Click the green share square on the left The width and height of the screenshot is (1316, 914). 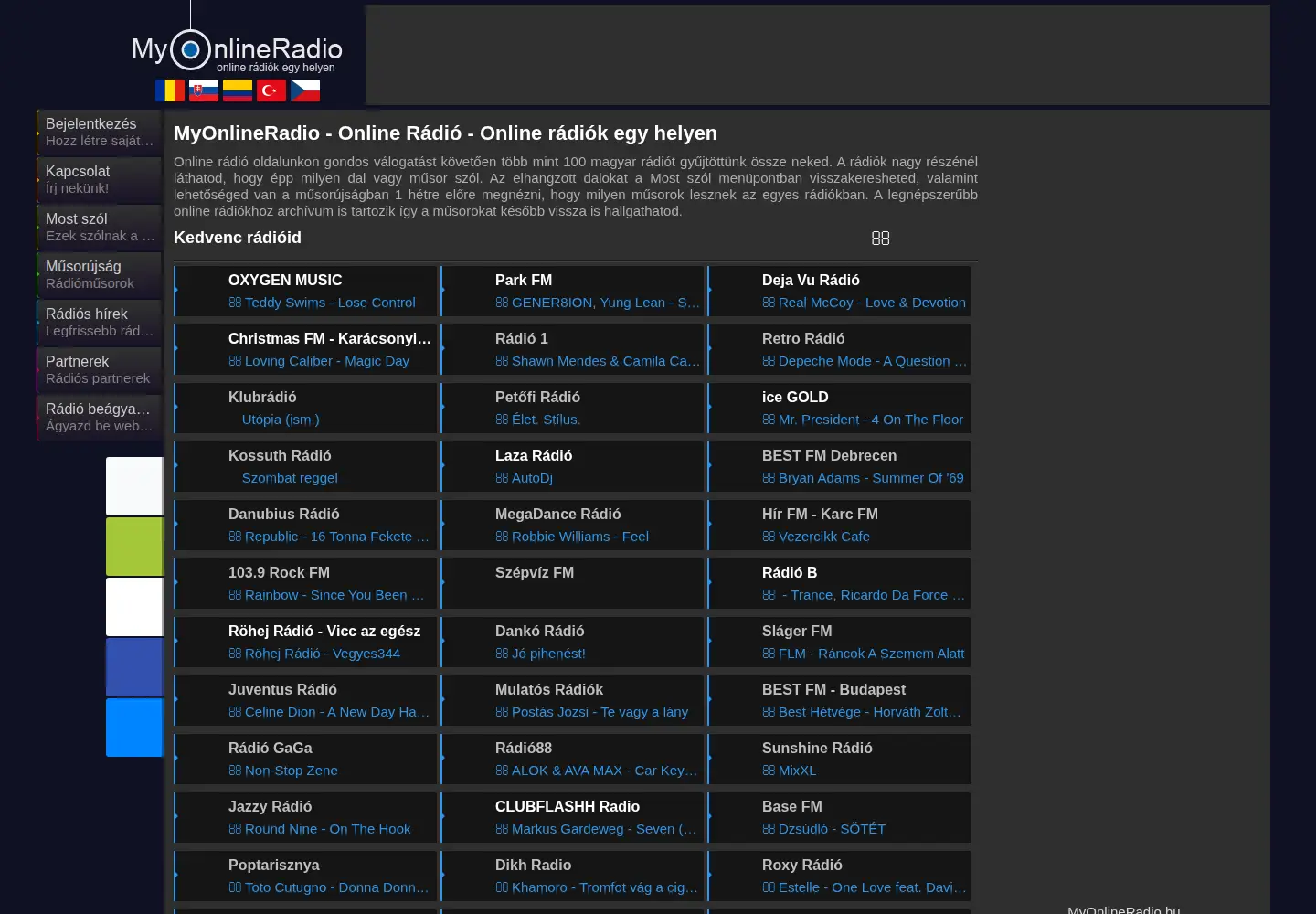click(x=134, y=547)
